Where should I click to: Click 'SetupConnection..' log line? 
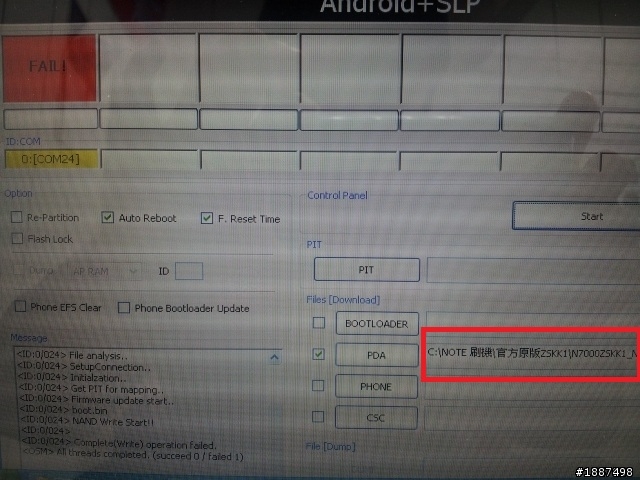coord(84,367)
